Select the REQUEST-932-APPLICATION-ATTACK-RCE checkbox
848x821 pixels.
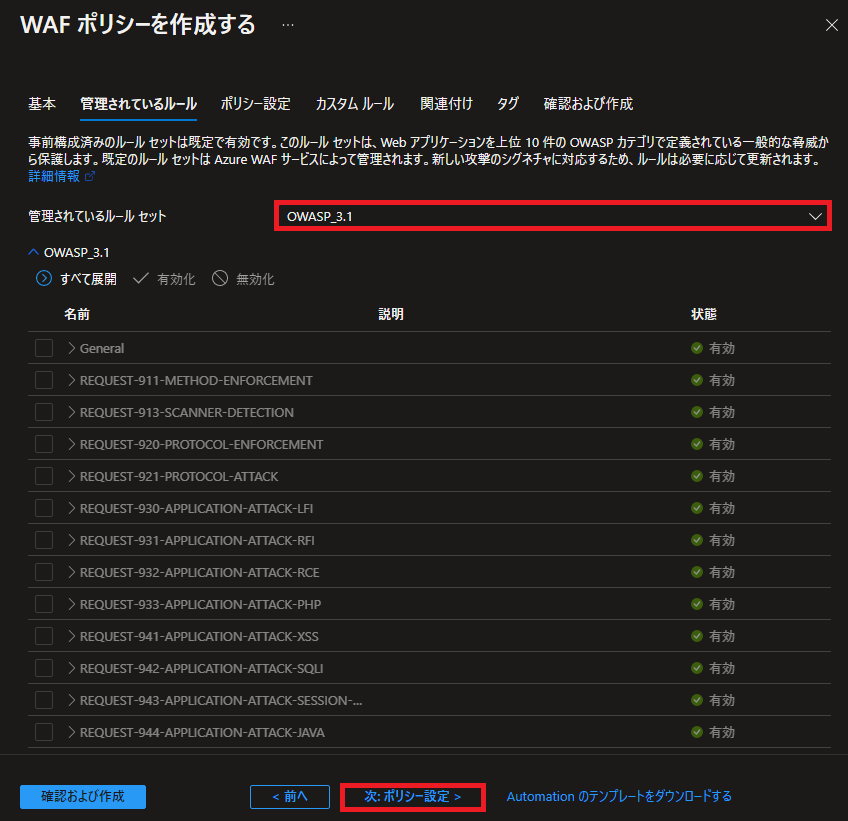click(44, 572)
